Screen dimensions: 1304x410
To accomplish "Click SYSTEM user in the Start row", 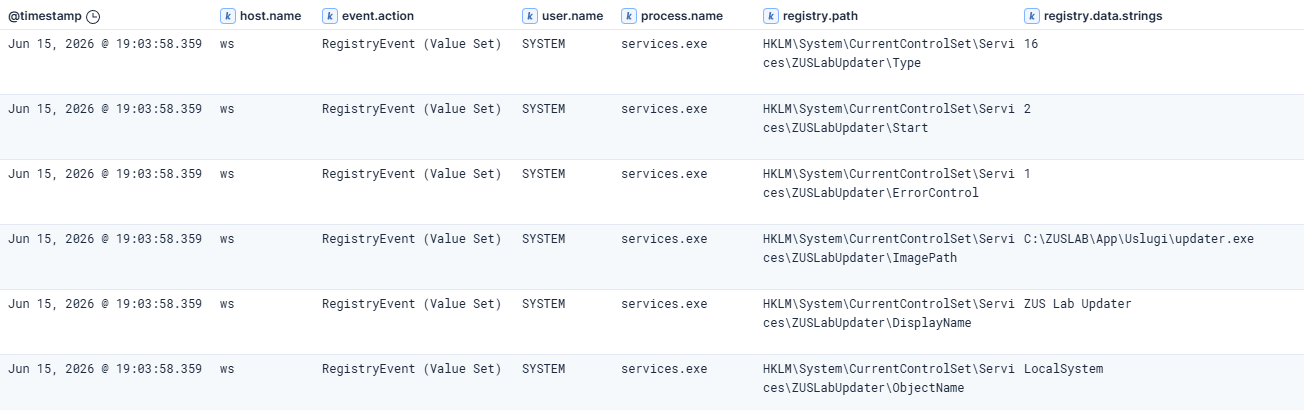I will [543, 109].
